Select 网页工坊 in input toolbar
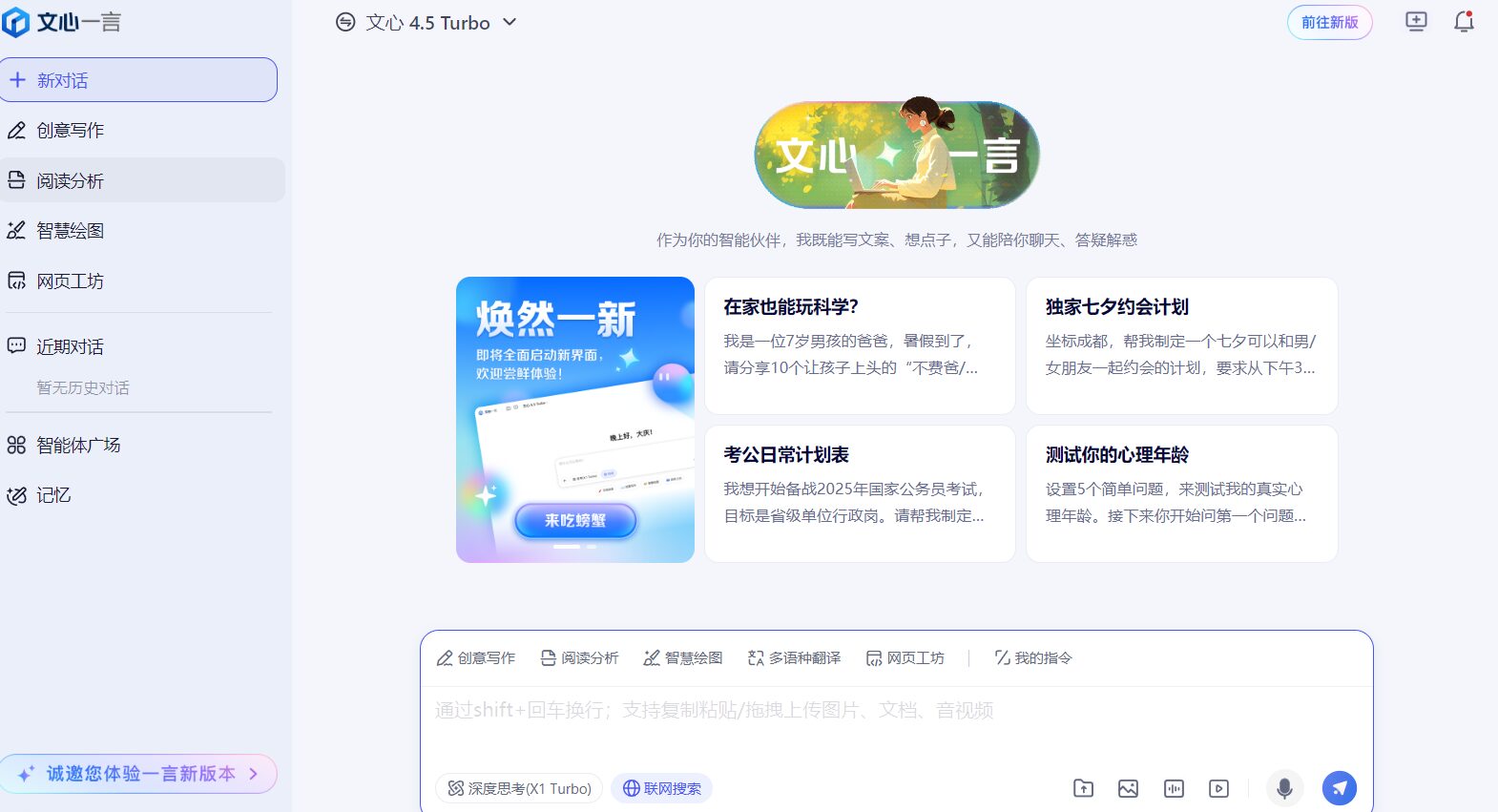The width and height of the screenshot is (1498, 812). [905, 658]
